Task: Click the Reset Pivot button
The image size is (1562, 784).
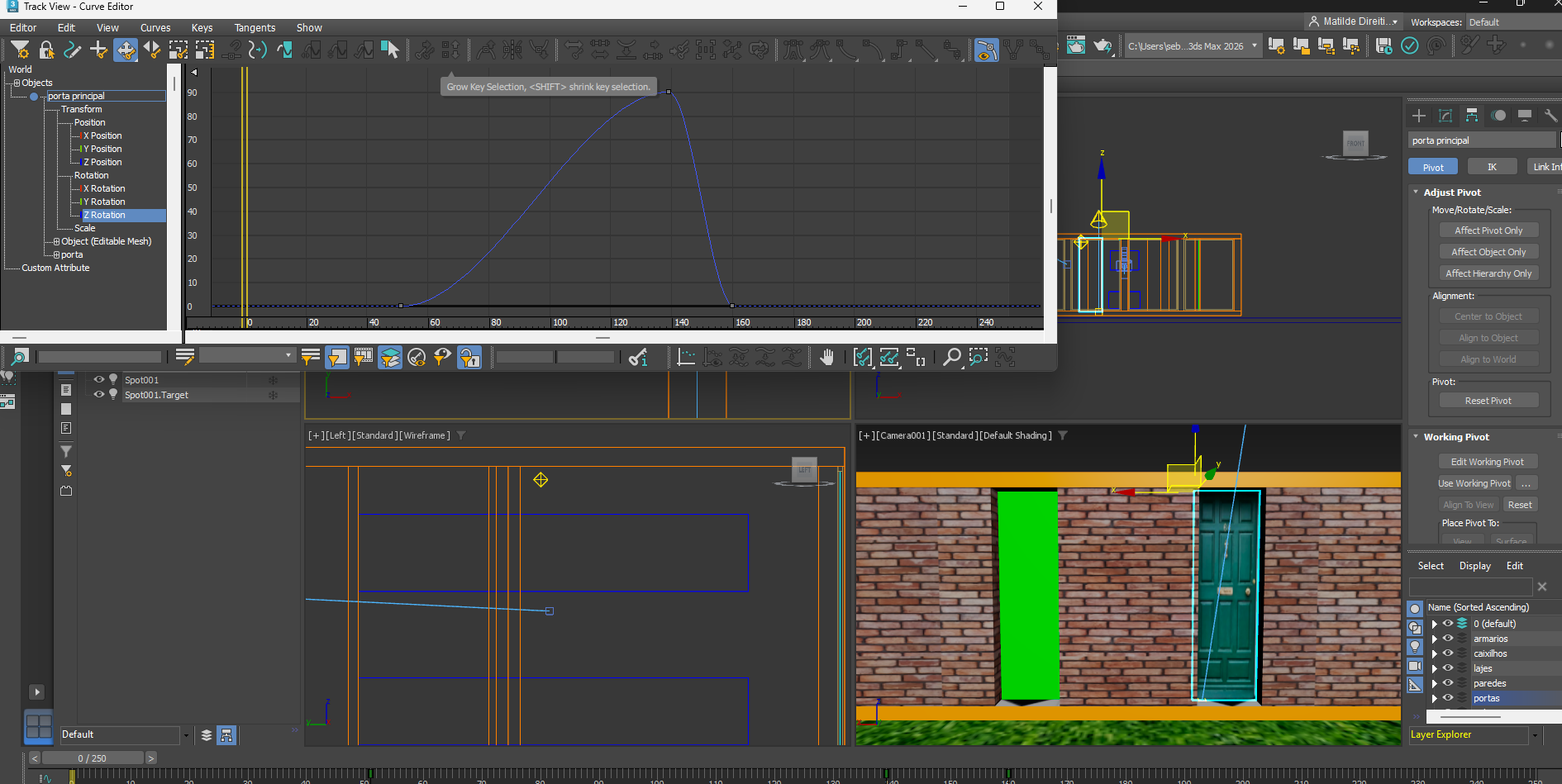Action: click(1488, 401)
